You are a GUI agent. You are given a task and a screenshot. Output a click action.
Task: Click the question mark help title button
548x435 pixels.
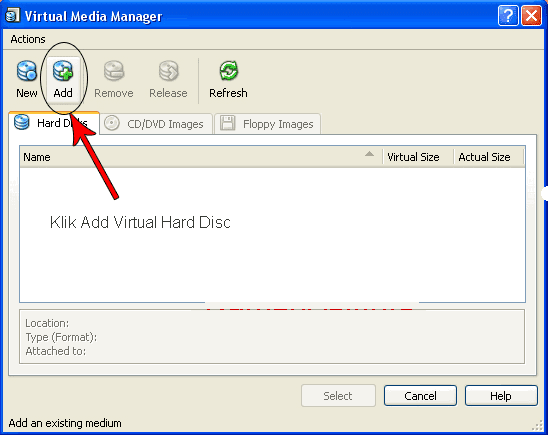pos(508,16)
